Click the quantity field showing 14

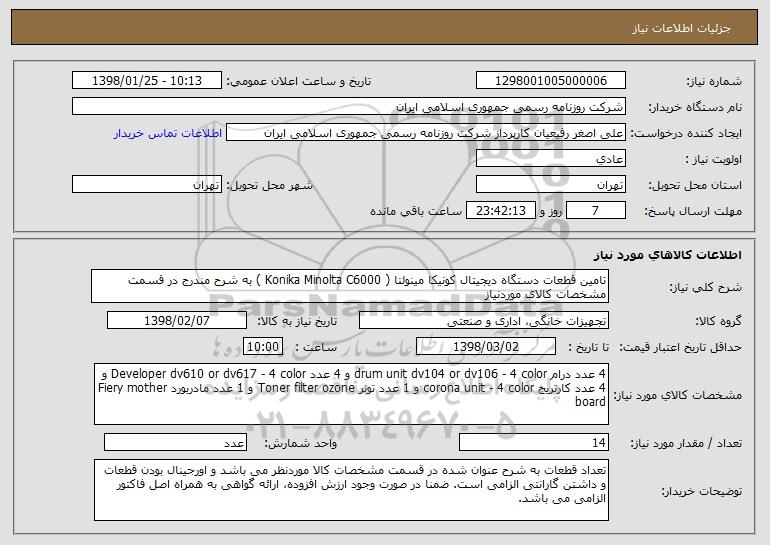click(x=534, y=442)
